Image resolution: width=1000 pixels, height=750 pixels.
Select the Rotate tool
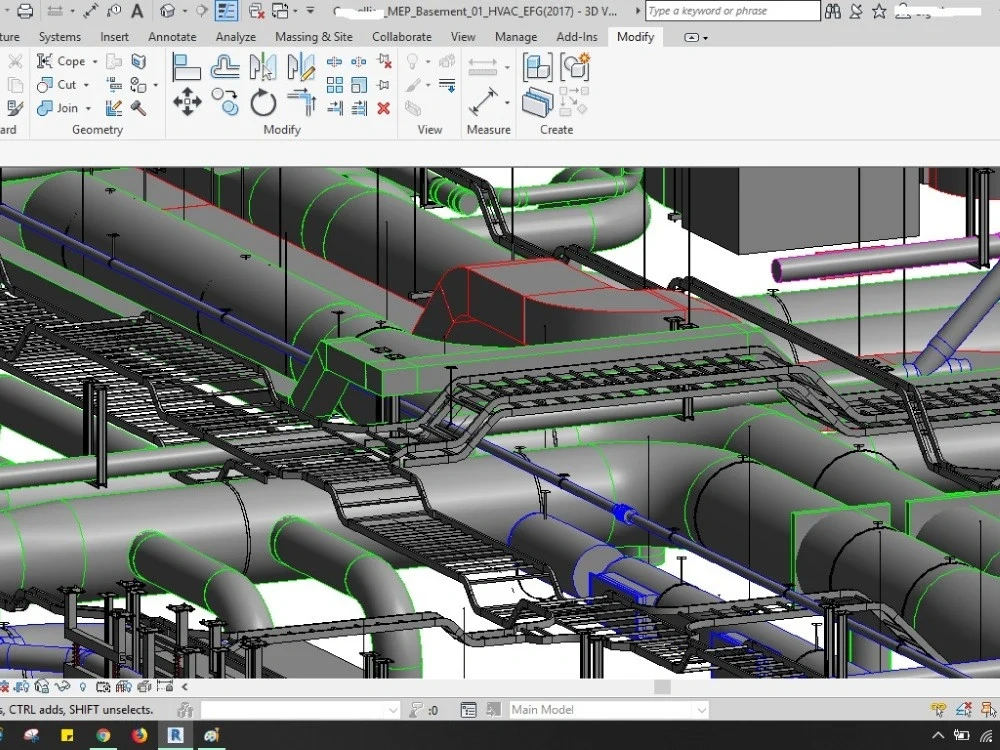263,102
